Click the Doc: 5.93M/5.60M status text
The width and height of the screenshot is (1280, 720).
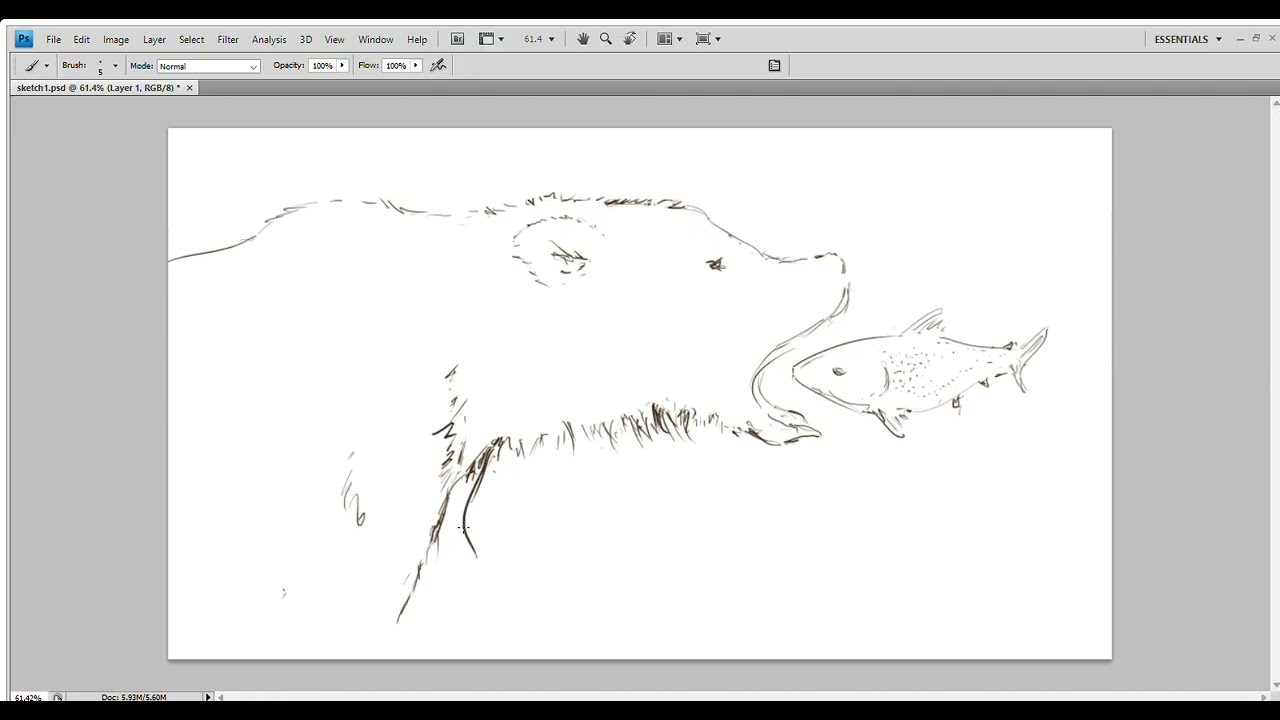[133, 697]
